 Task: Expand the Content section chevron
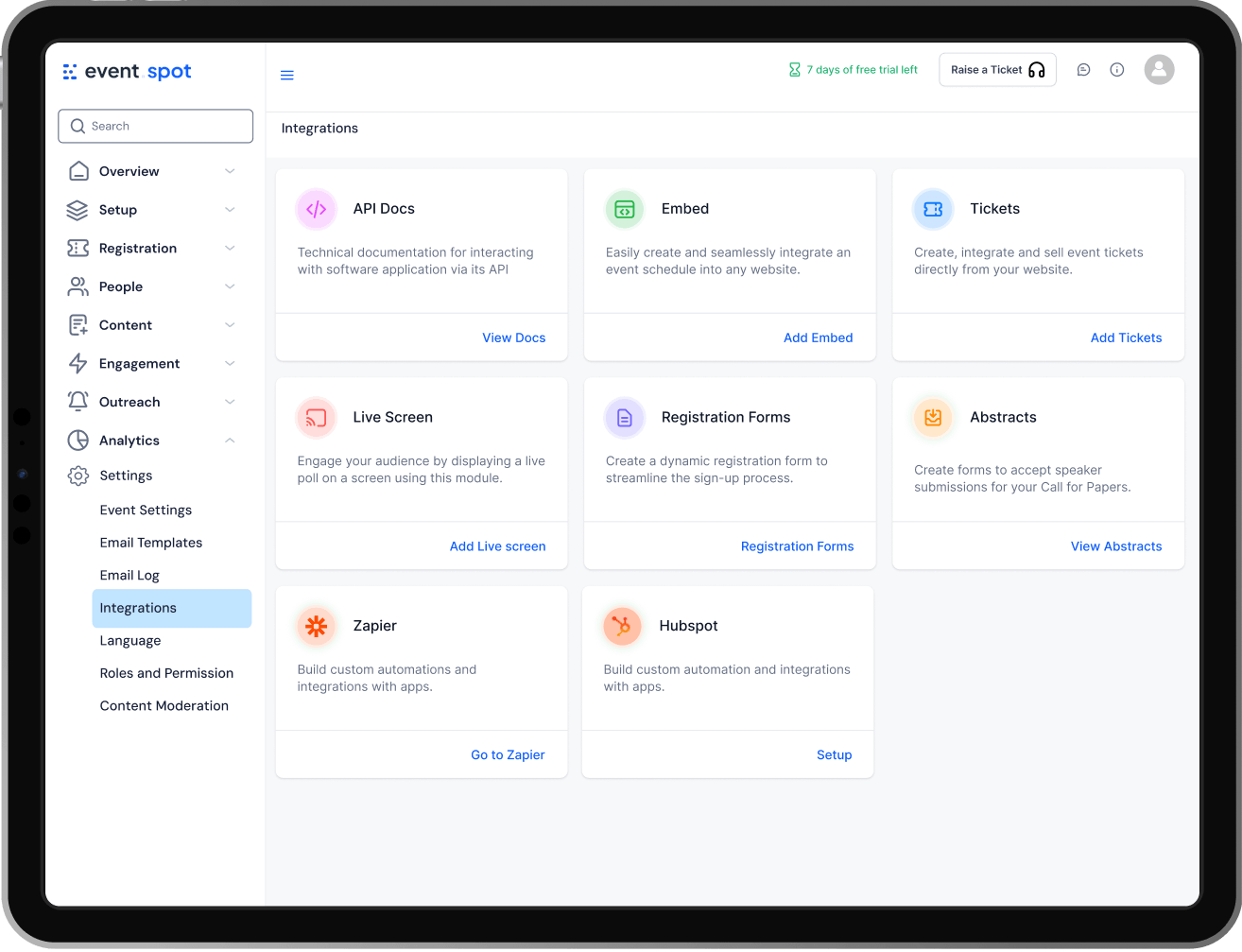point(230,325)
